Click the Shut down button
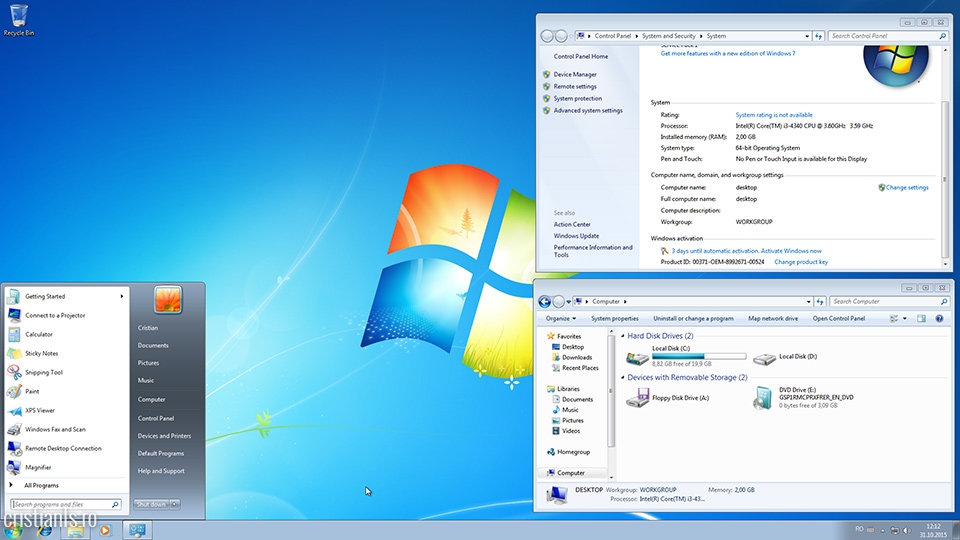960x540 pixels. tap(151, 504)
